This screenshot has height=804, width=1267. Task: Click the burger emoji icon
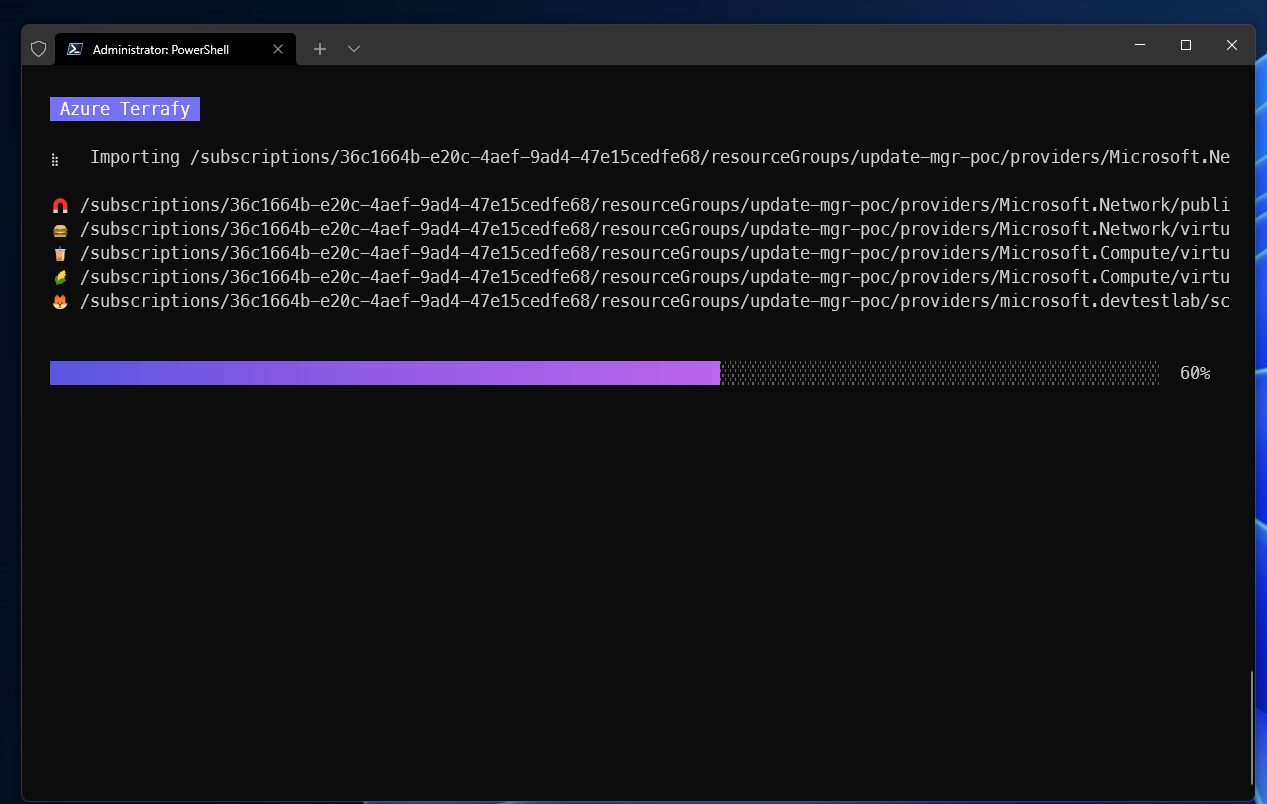tap(60, 230)
